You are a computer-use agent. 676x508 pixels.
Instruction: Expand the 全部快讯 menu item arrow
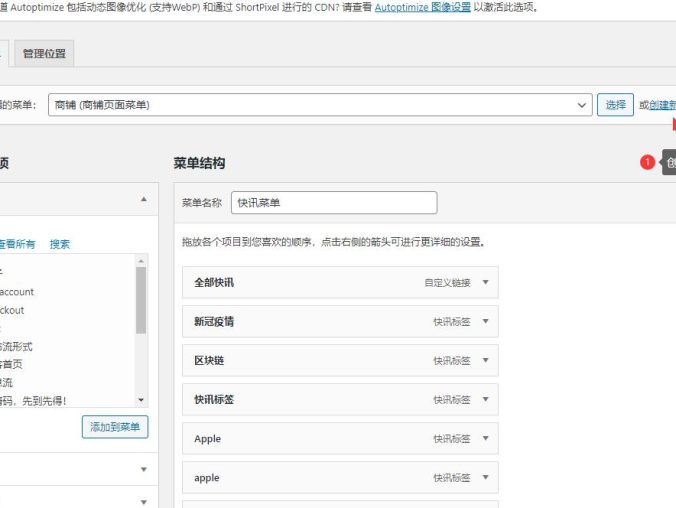pos(485,282)
